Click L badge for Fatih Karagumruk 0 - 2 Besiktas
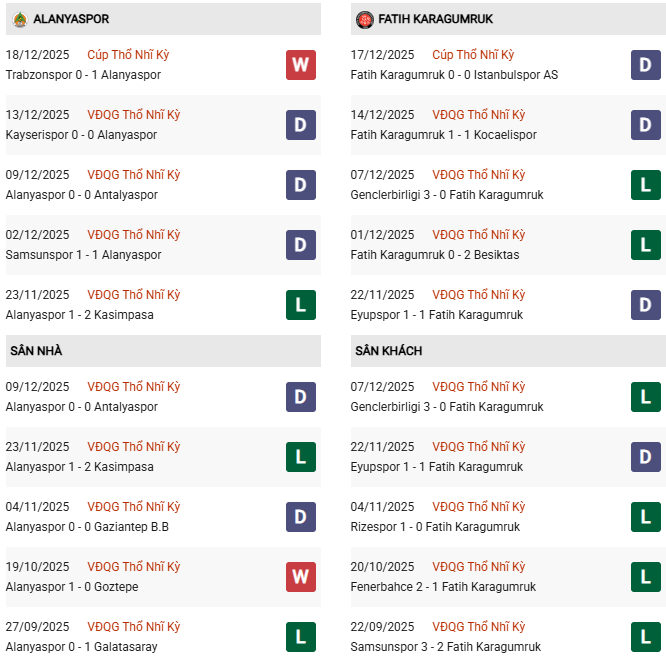This screenshot has height=661, width=666. tap(646, 245)
